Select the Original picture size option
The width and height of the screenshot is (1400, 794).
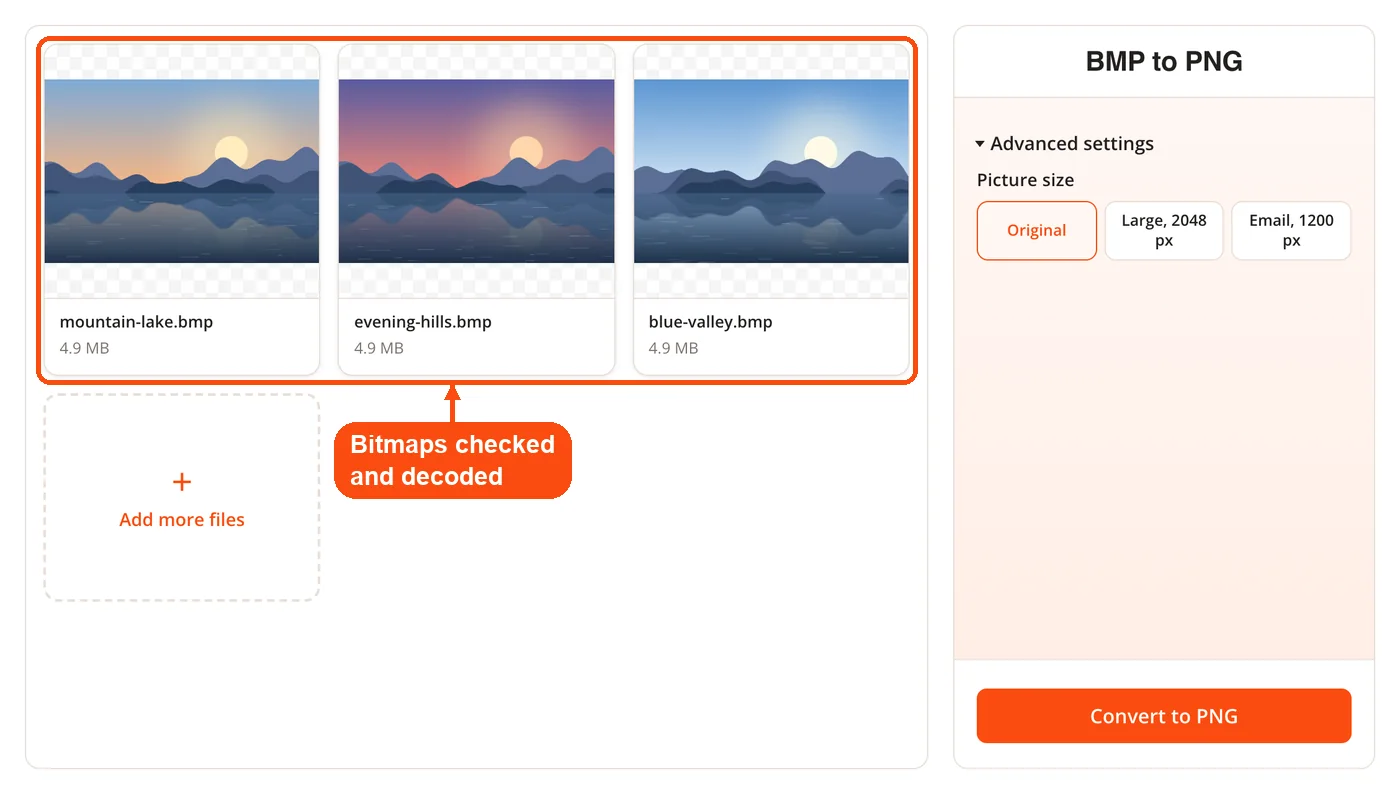[1036, 230]
